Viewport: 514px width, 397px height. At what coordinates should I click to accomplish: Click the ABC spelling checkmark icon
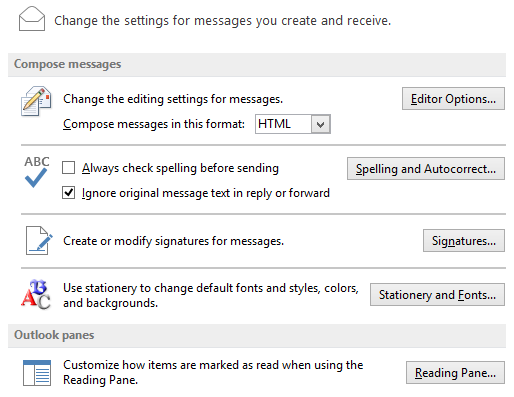(36, 172)
